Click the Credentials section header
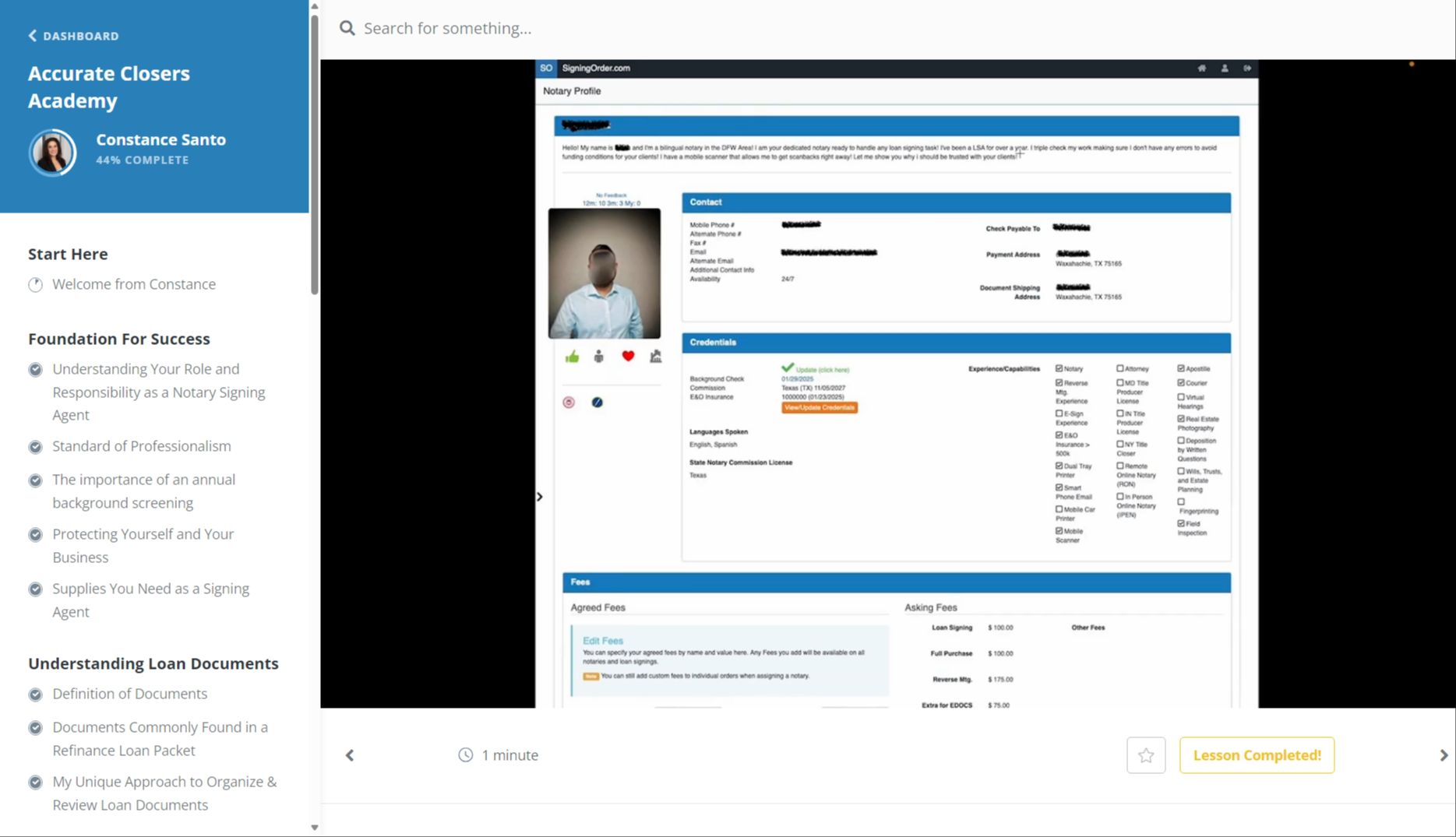The image size is (1456, 837). (957, 343)
